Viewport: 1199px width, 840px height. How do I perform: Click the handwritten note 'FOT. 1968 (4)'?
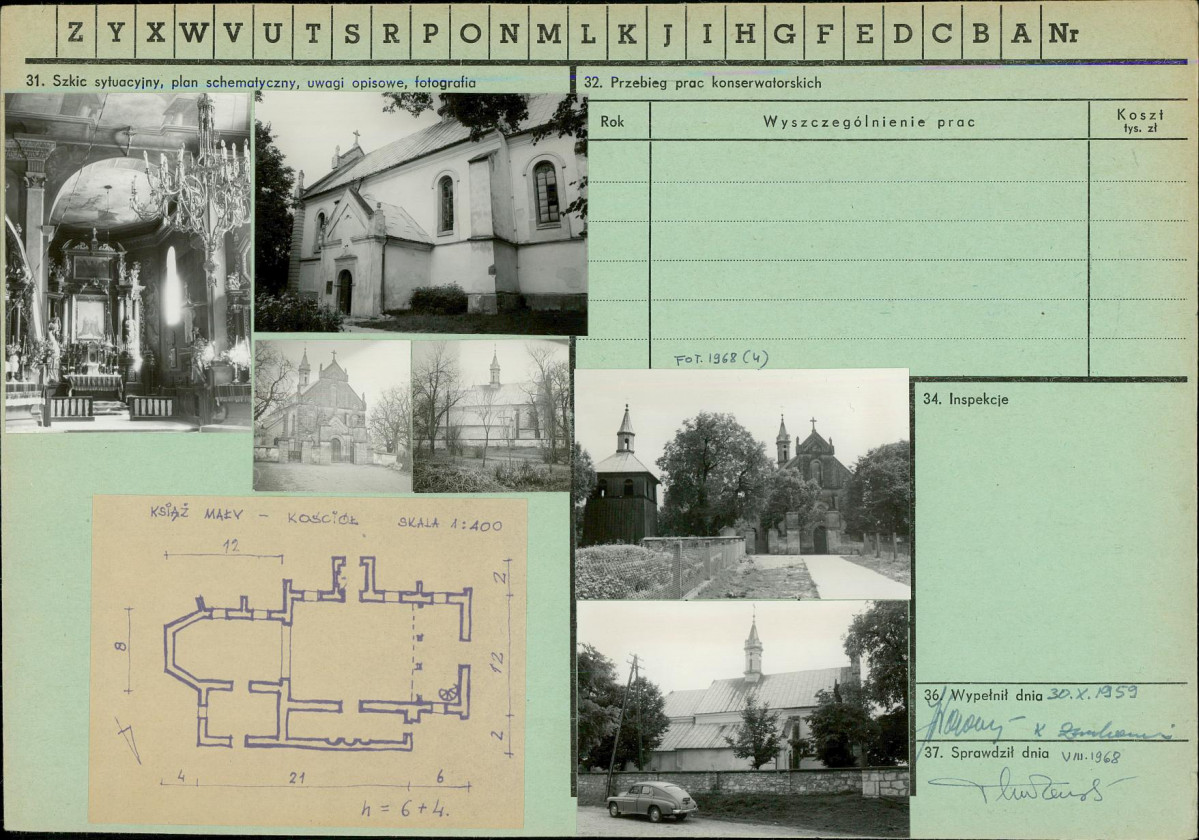point(721,358)
